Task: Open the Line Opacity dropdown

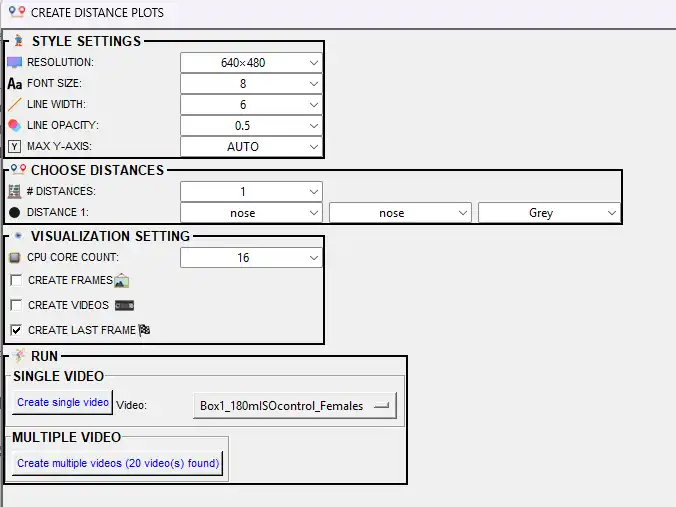Action: tap(251, 126)
